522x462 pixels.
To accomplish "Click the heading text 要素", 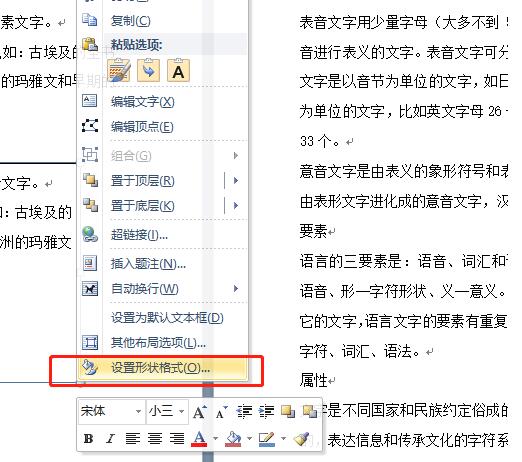I will tap(313, 231).
